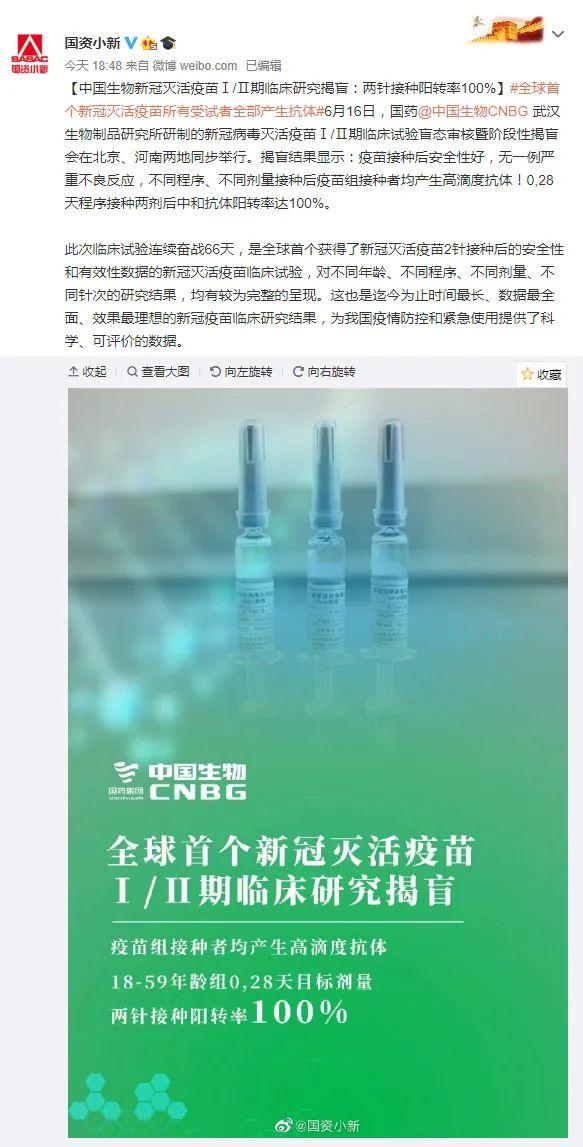Open the 国资小新 avatar logo
583x1147 pixels.
[x=29, y=53]
